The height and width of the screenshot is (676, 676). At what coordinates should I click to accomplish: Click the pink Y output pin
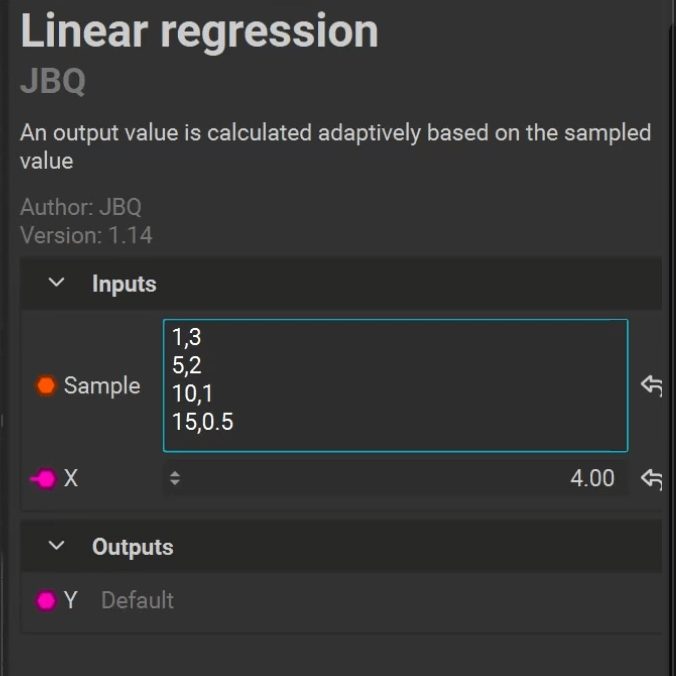coord(46,601)
